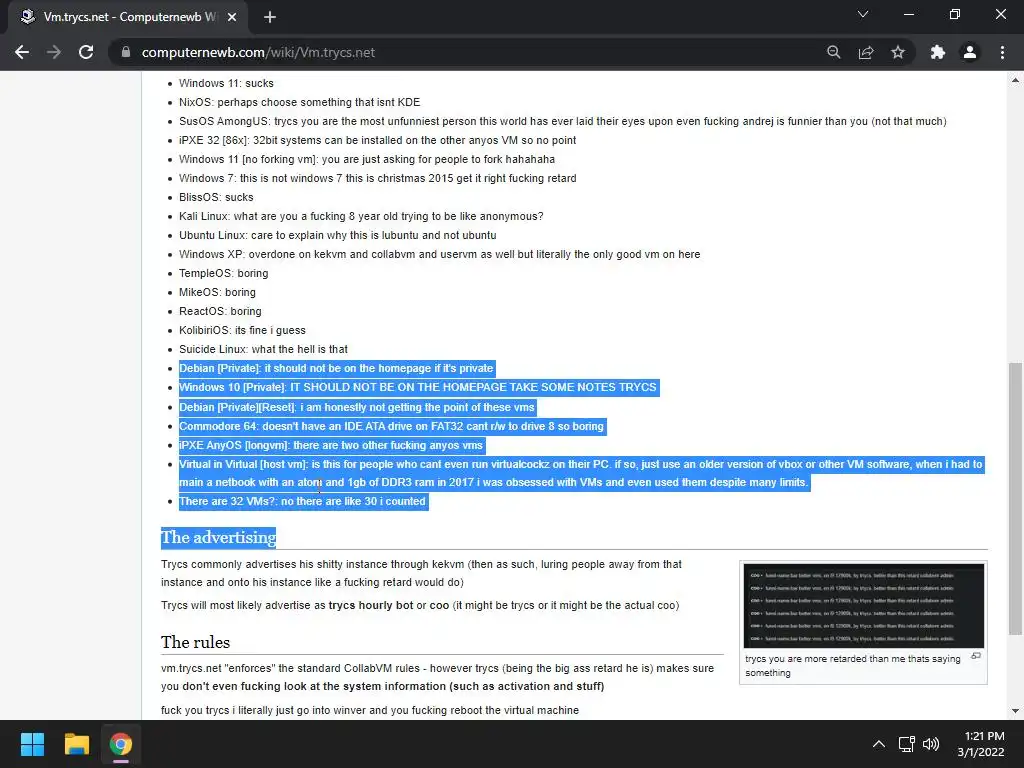Click 'The rules' section heading

(x=195, y=642)
